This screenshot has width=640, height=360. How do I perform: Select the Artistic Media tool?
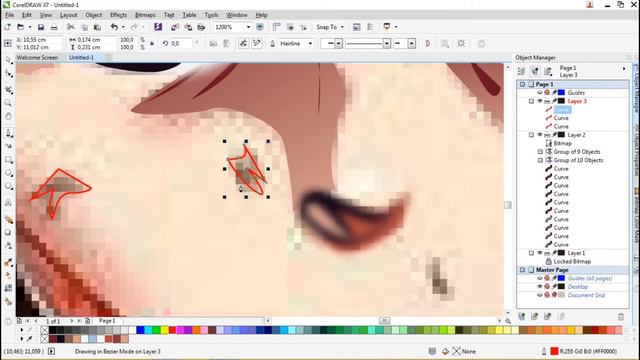[8, 146]
